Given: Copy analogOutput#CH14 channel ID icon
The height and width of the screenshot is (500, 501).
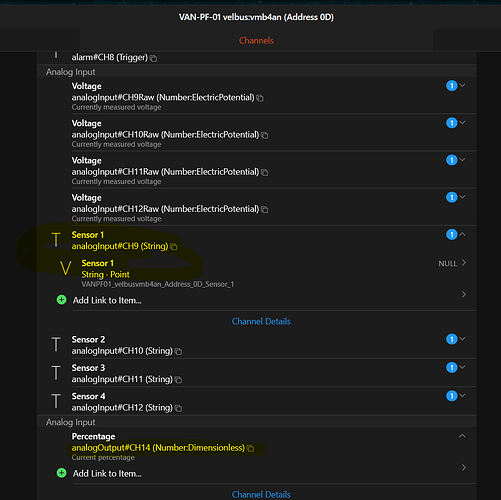Looking at the screenshot, I should tap(250, 448).
